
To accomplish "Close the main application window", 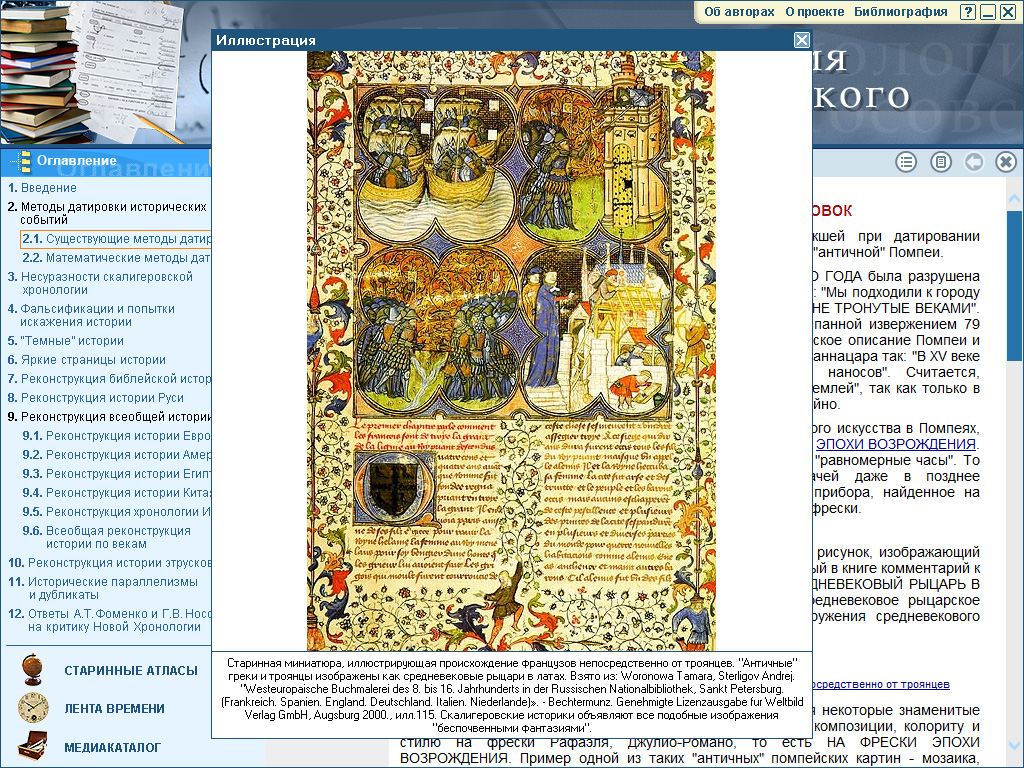I will coord(1008,12).
